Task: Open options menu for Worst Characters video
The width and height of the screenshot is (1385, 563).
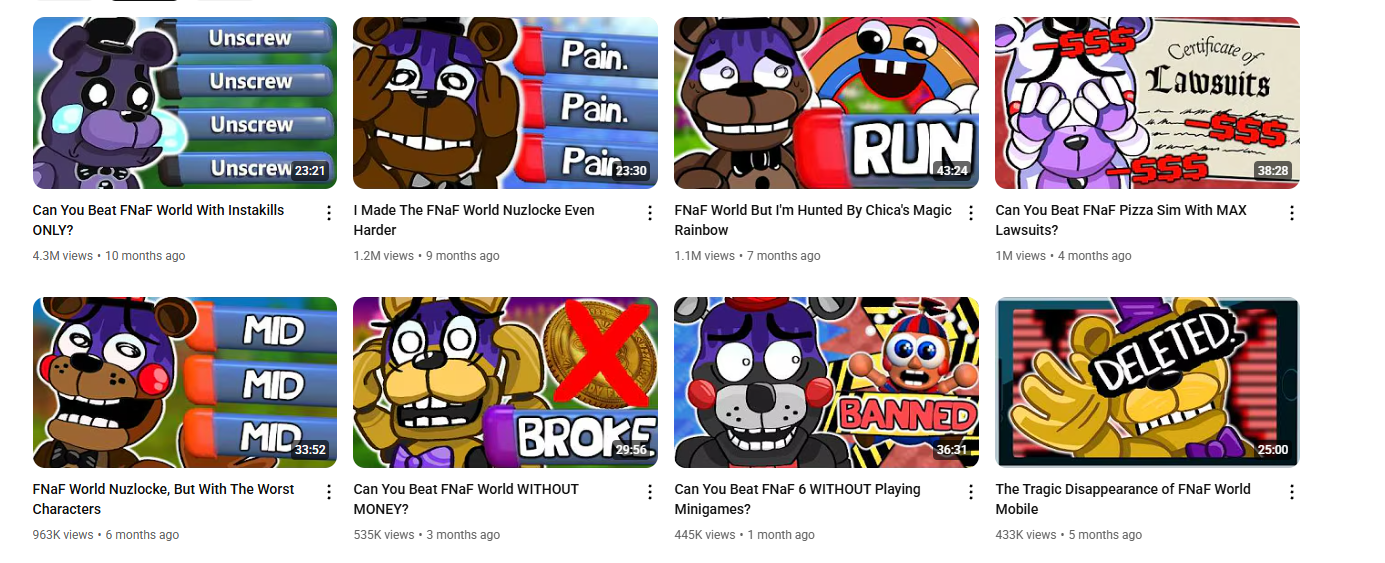Action: [x=329, y=492]
